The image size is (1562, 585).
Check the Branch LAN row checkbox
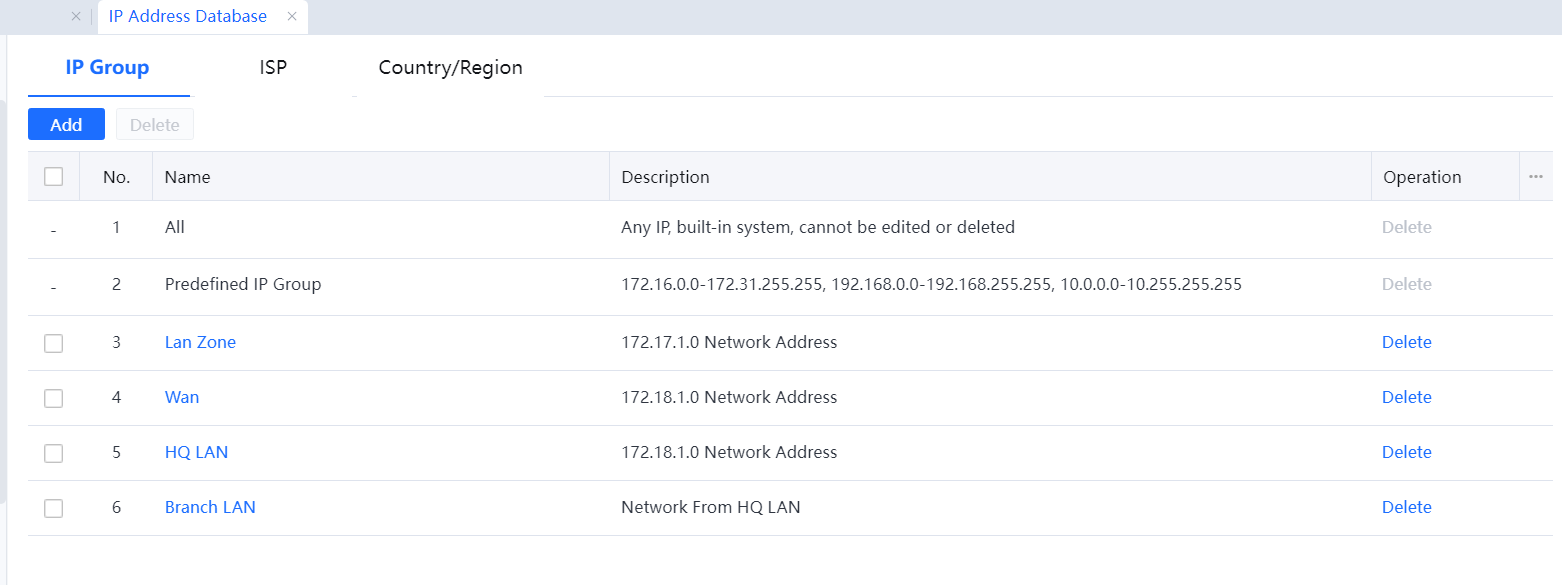click(54, 508)
